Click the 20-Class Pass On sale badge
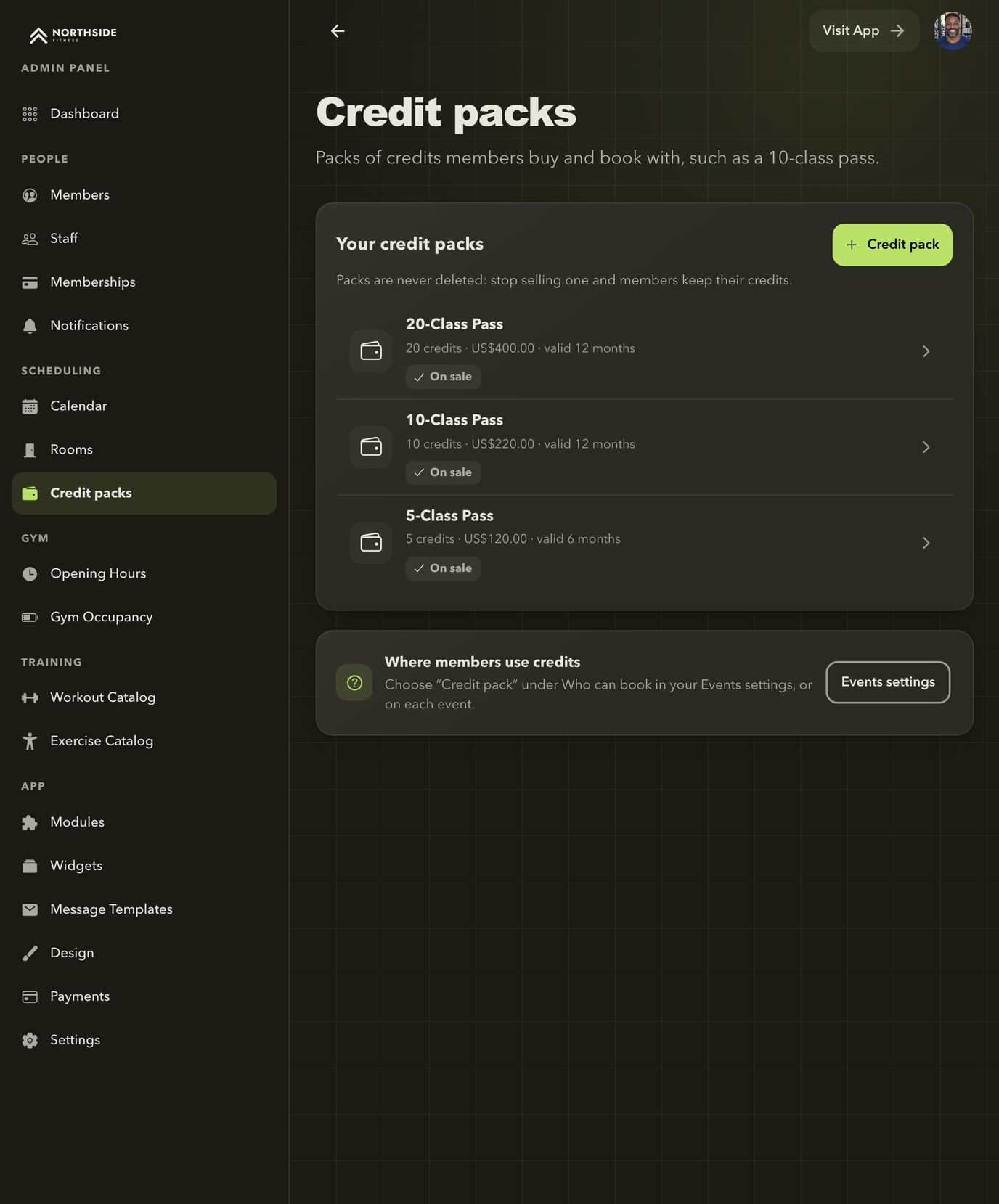999x1204 pixels. [x=443, y=377]
